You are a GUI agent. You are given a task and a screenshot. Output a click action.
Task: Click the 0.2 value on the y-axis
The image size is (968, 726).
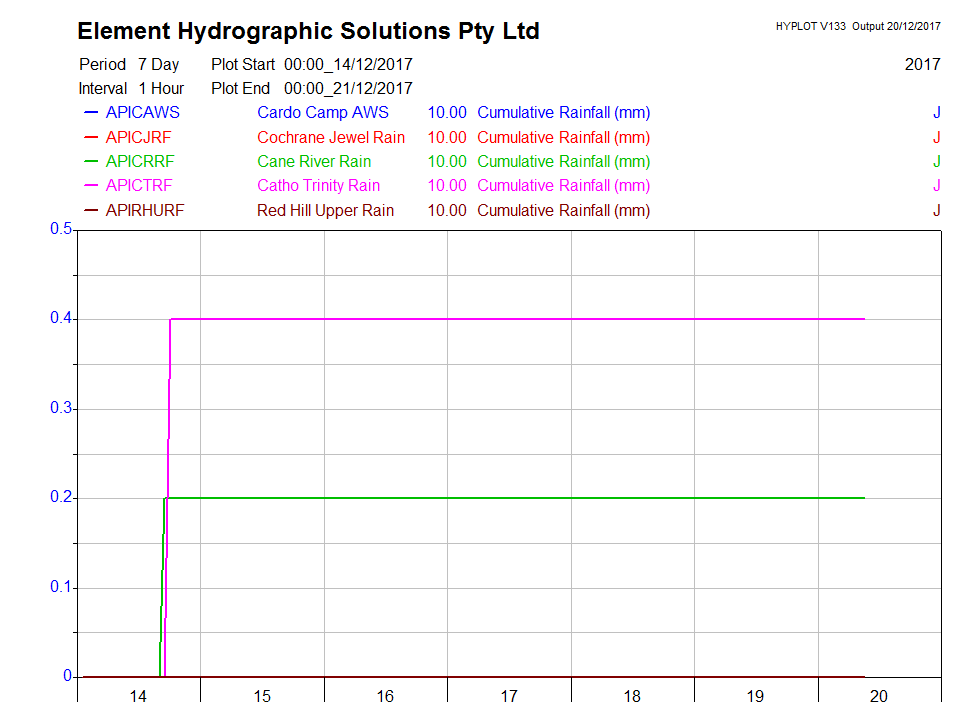61,498
